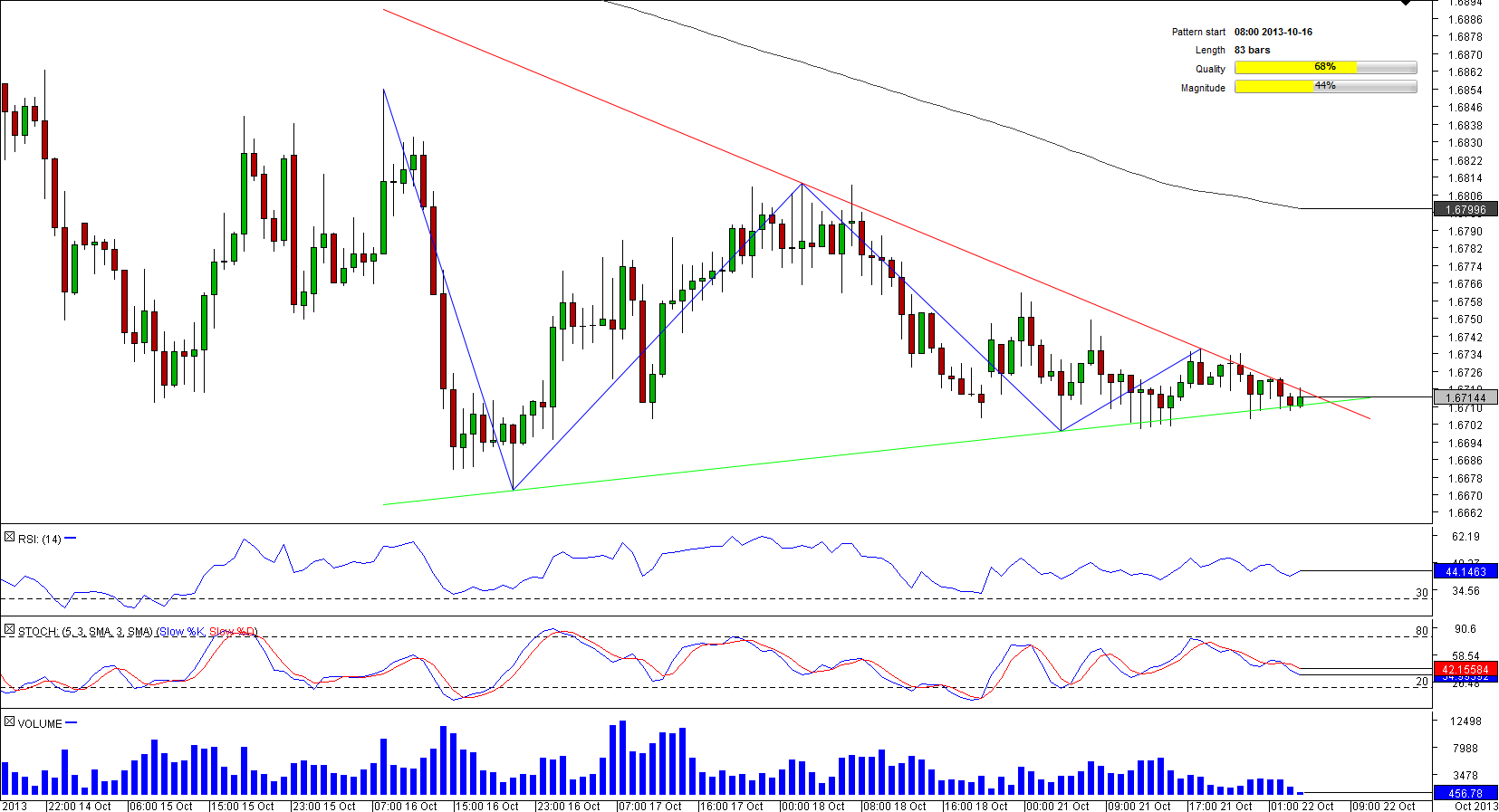Click the 1.6750 price axis label
1499x812 pixels.
(x=1465, y=320)
